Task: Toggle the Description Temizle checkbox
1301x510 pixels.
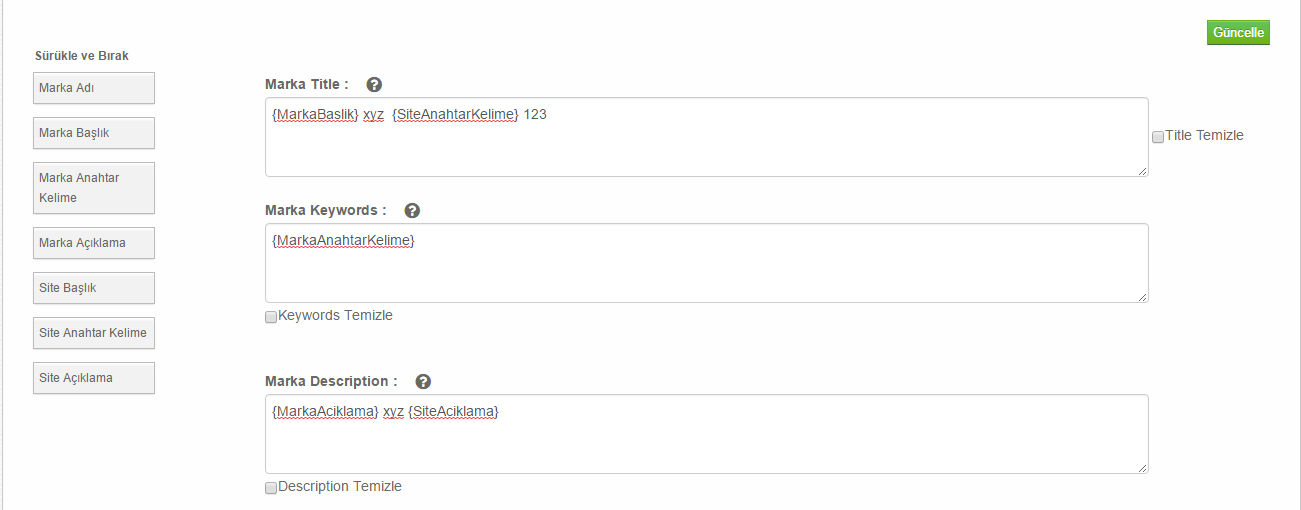Action: 271,488
